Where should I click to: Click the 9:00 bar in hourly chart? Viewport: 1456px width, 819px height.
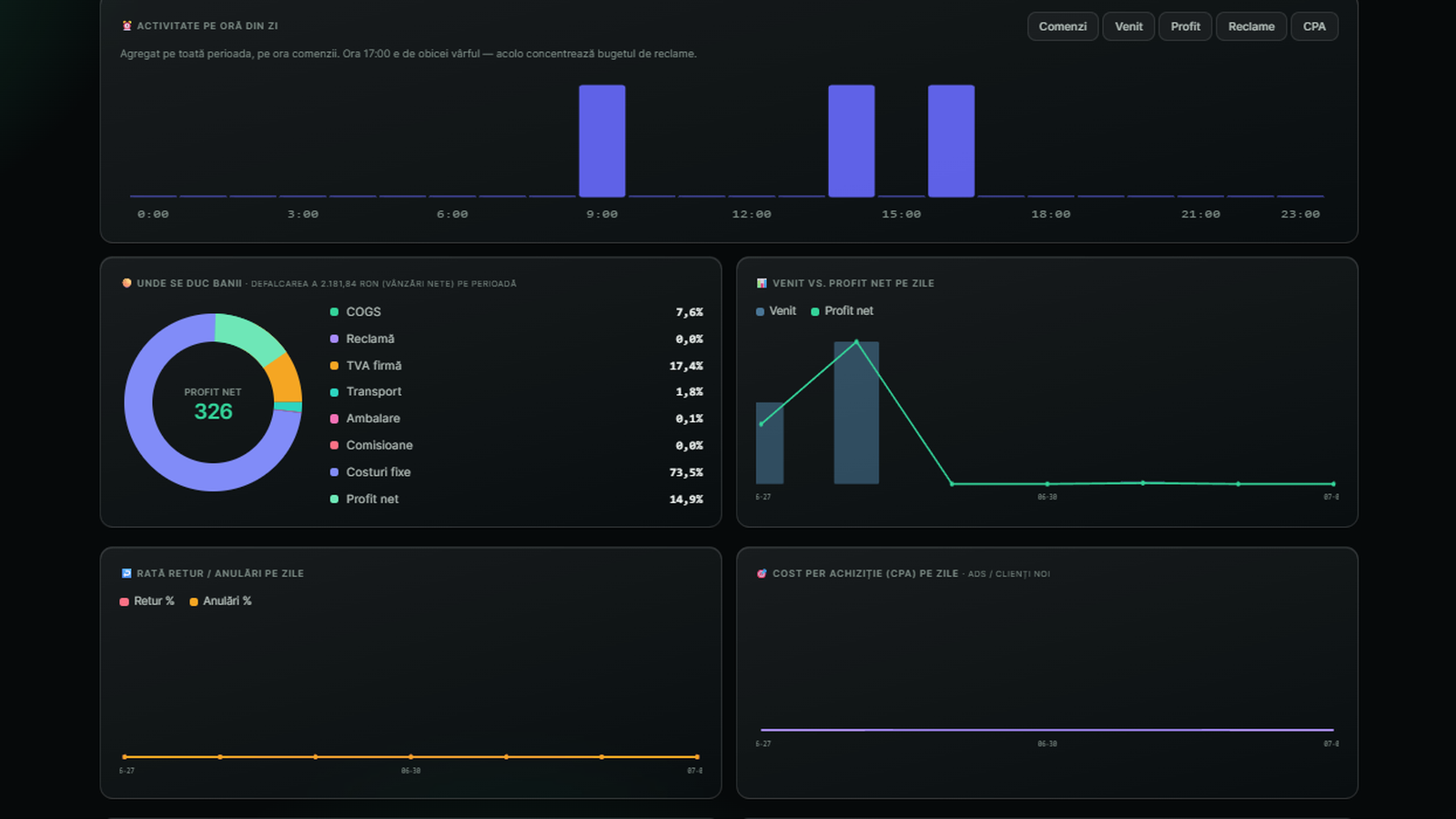tap(602, 141)
